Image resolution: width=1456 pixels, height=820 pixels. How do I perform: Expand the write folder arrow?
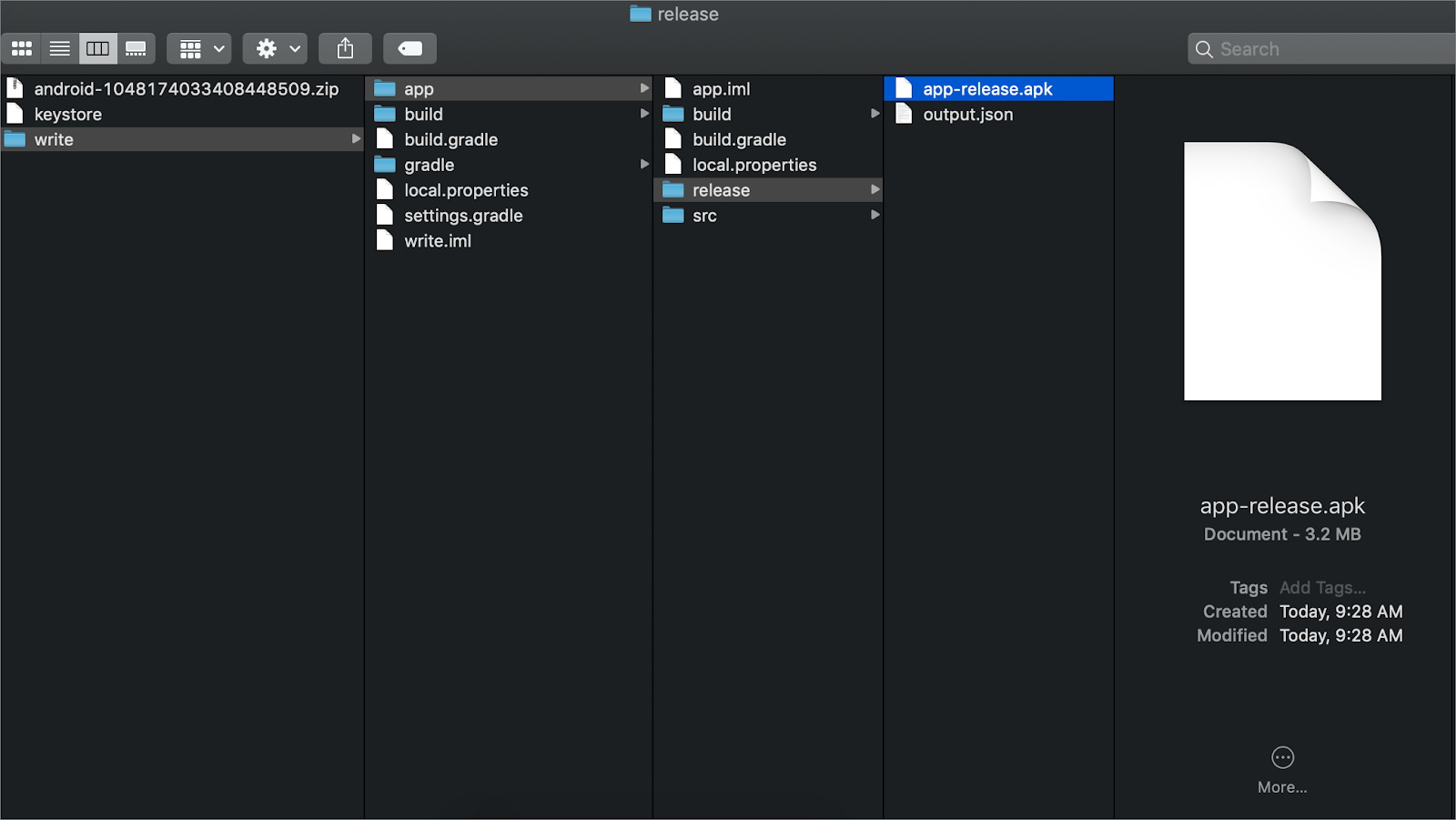[x=356, y=139]
